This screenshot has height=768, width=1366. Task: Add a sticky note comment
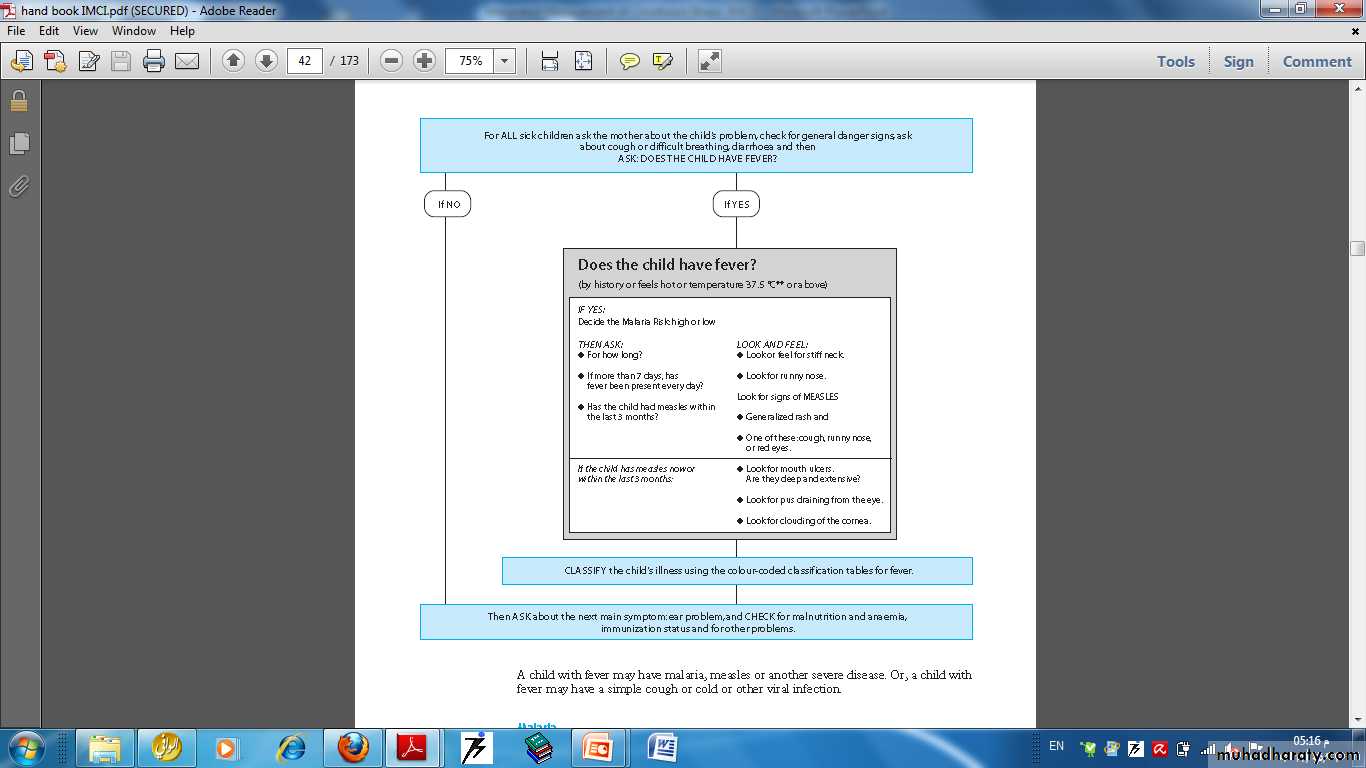pos(629,62)
